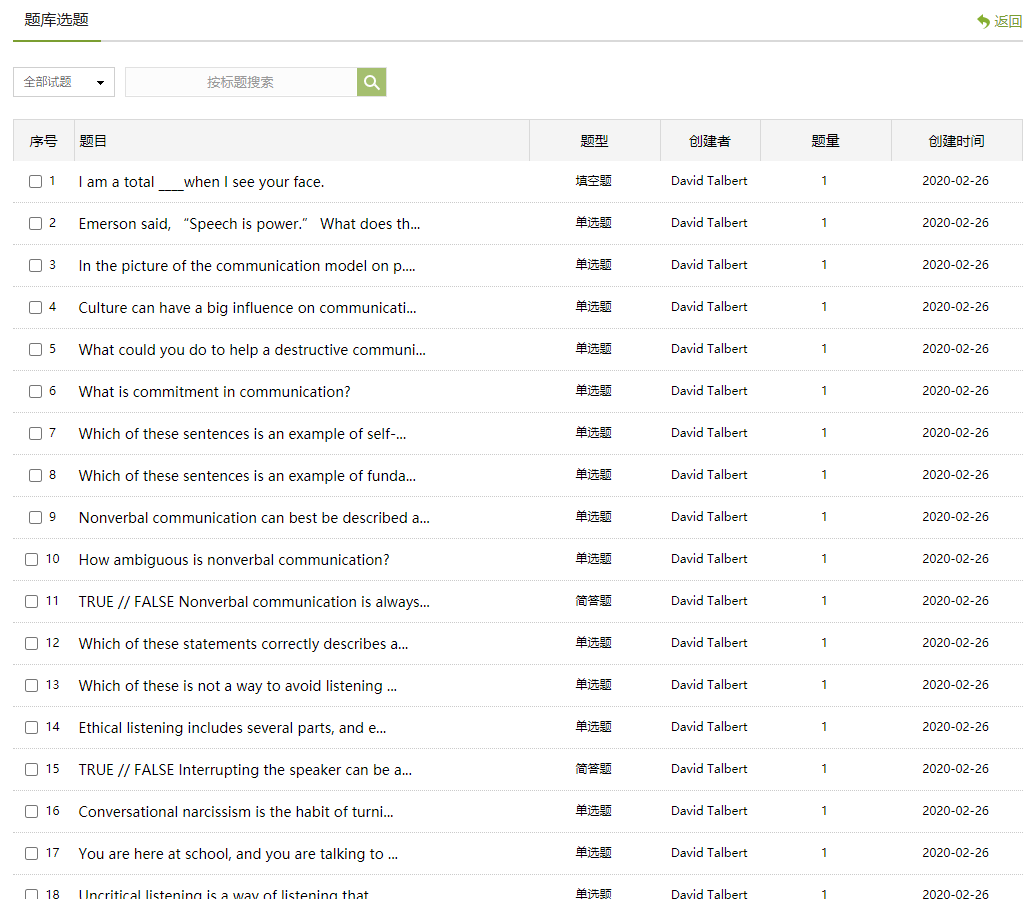Click the green magnifier search icon
The width and height of the screenshot is (1029, 899).
click(x=371, y=82)
